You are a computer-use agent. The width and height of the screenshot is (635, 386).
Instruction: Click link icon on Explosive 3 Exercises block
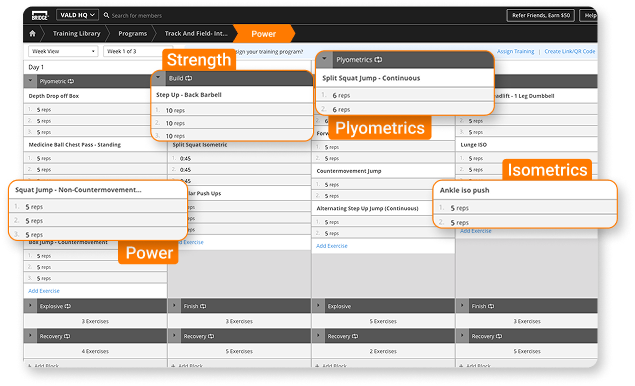[x=68, y=306]
